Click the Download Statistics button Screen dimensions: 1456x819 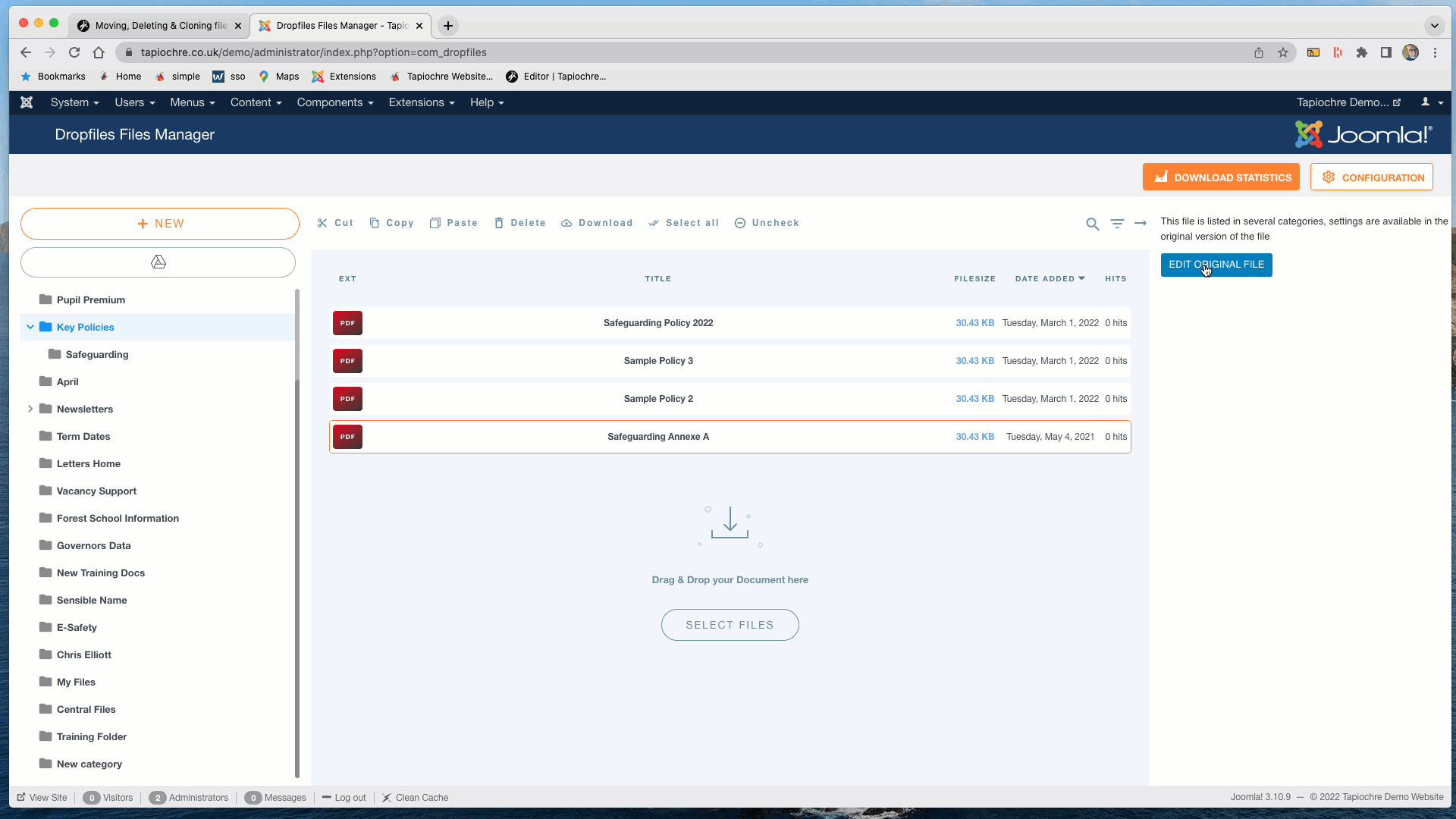pyautogui.click(x=1221, y=177)
